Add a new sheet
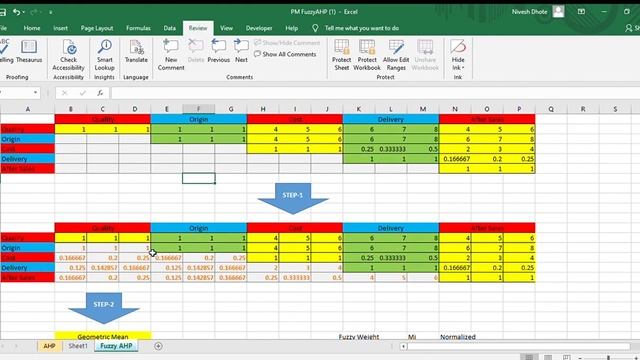The image size is (640, 360). (x=158, y=346)
